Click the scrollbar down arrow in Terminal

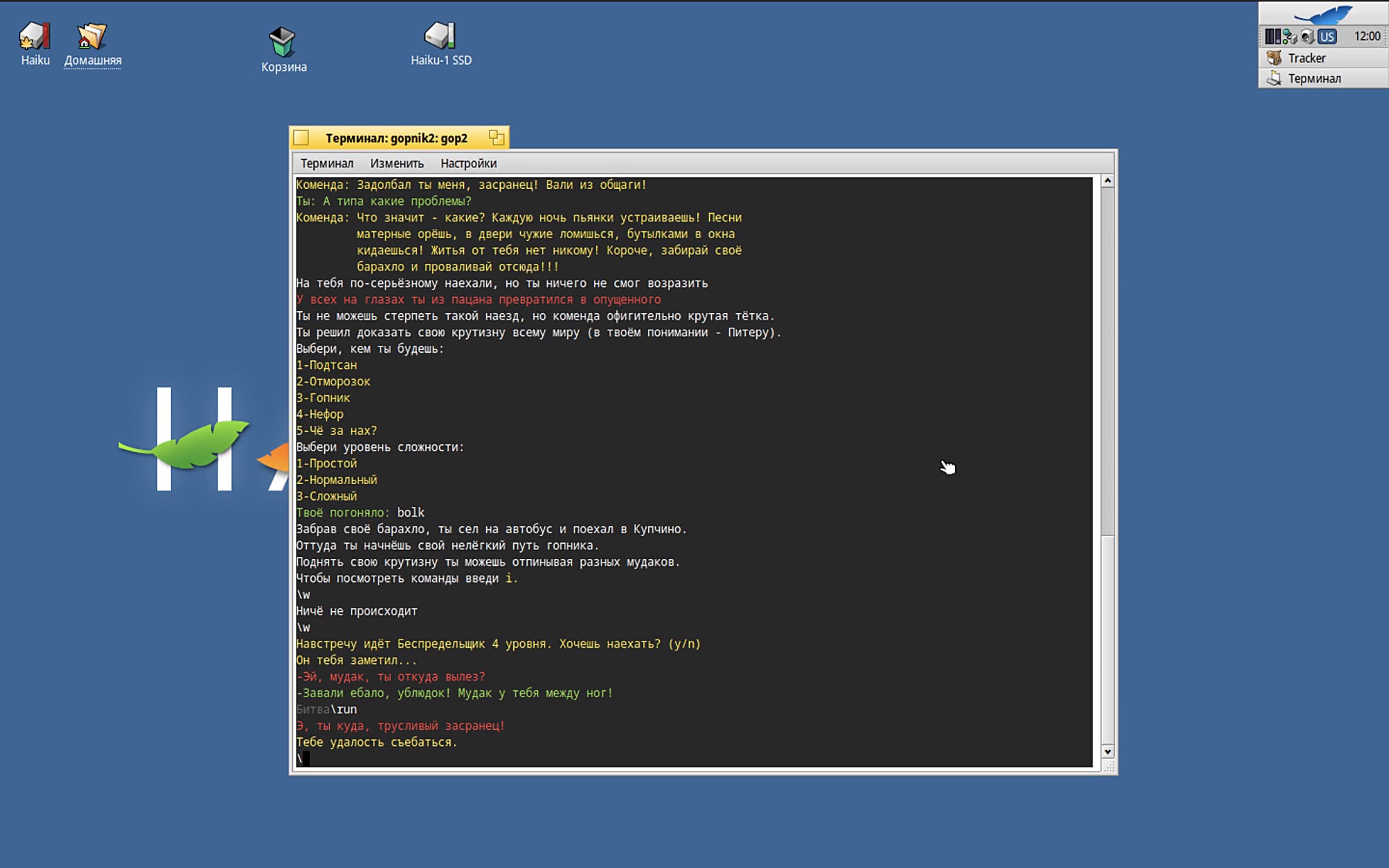pyautogui.click(x=1107, y=752)
